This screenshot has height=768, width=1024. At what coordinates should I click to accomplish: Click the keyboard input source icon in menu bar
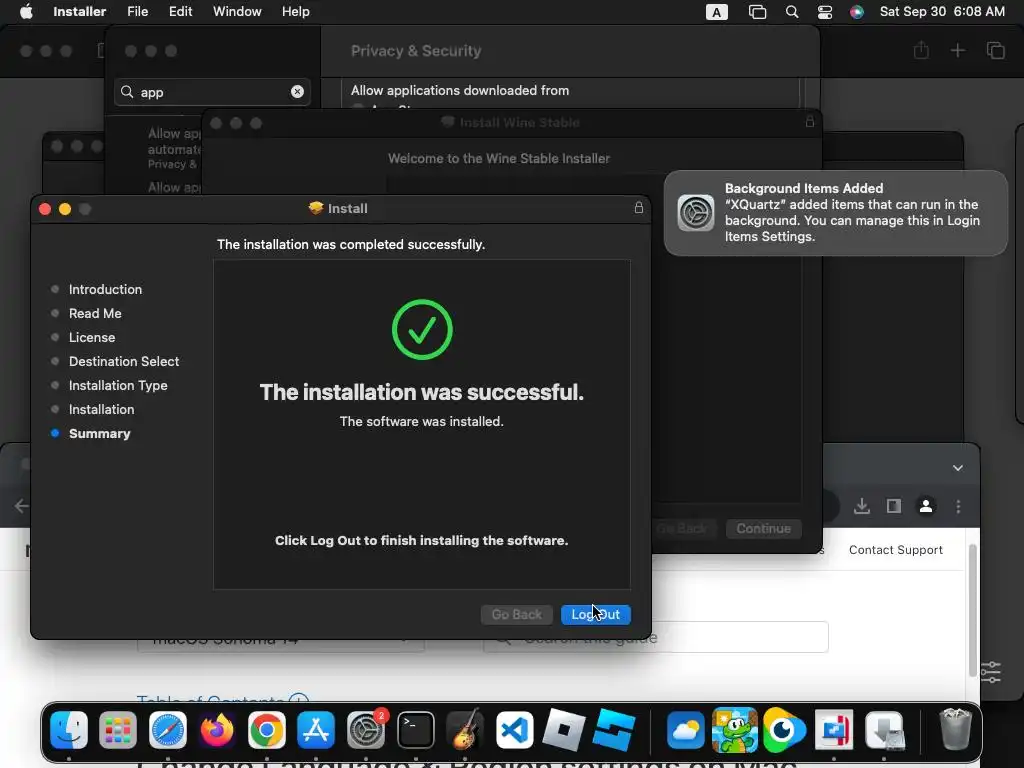(x=716, y=12)
